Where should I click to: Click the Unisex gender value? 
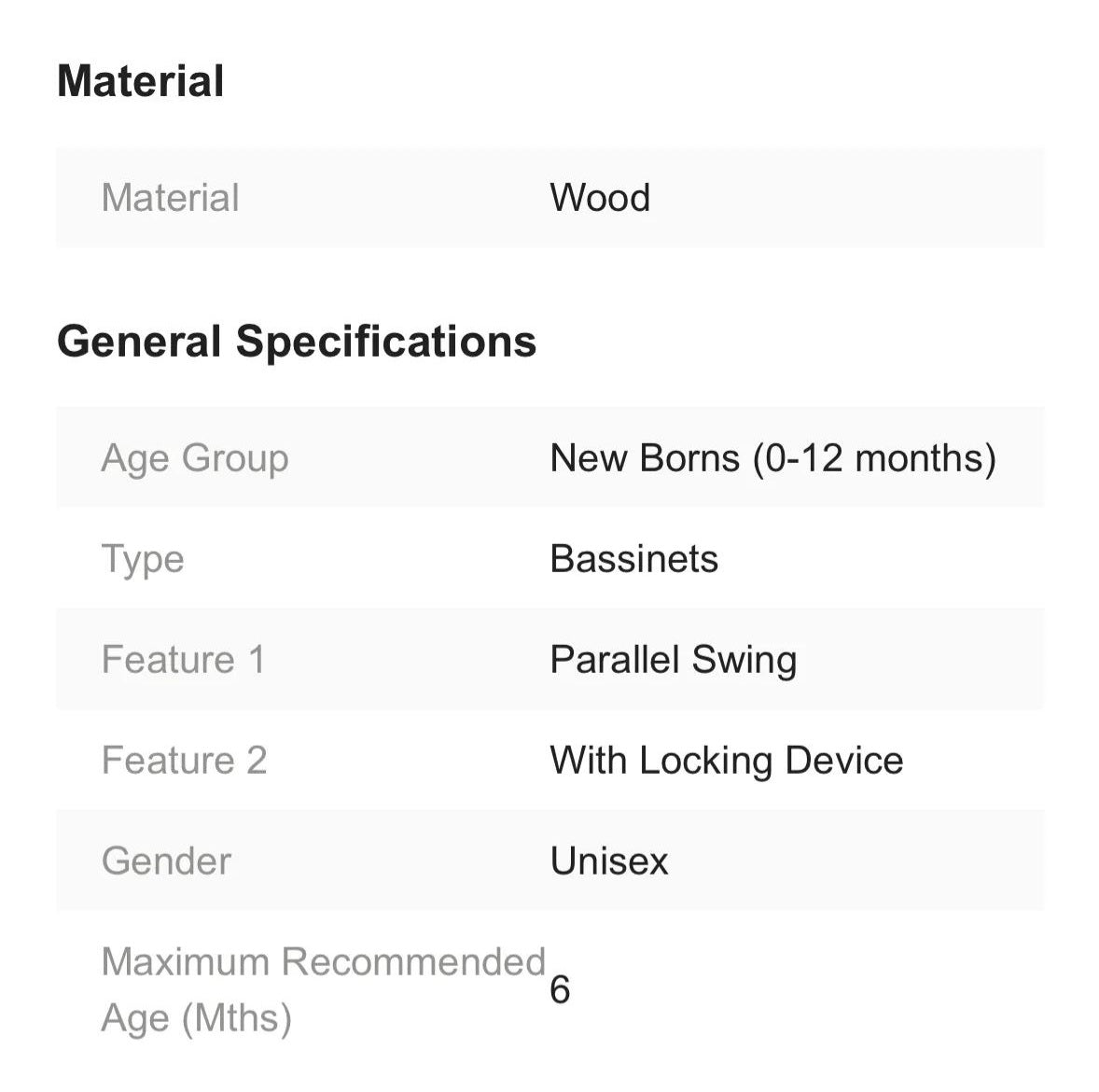click(609, 861)
